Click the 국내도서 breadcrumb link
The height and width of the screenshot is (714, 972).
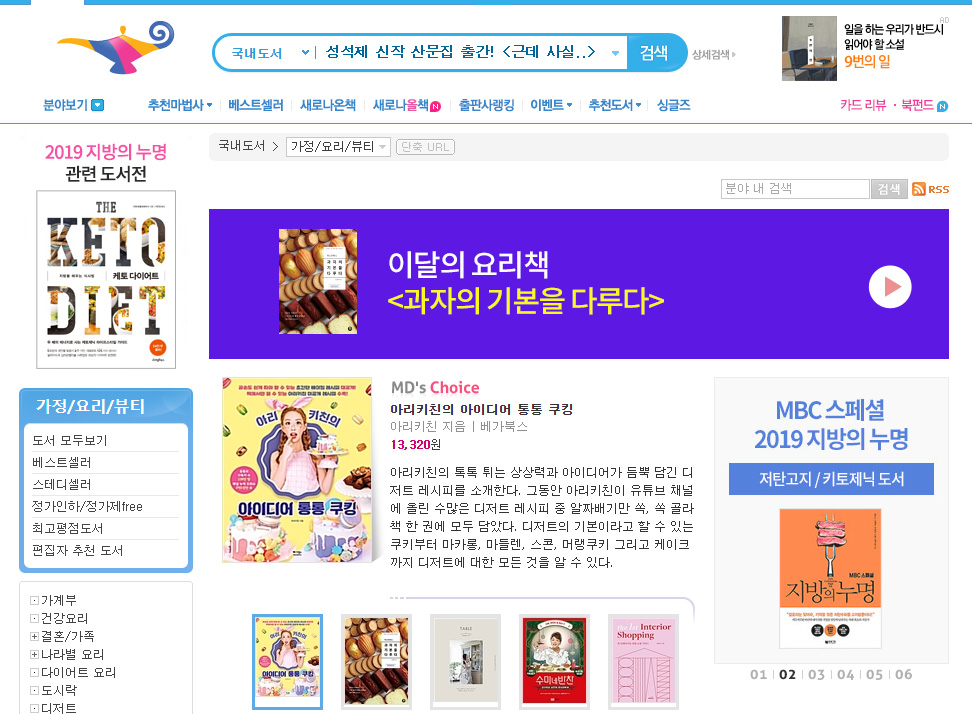(242, 146)
